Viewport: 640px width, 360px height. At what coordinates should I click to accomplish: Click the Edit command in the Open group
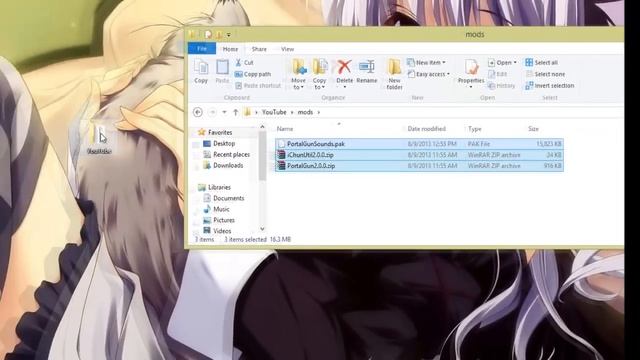pyautogui.click(x=498, y=74)
